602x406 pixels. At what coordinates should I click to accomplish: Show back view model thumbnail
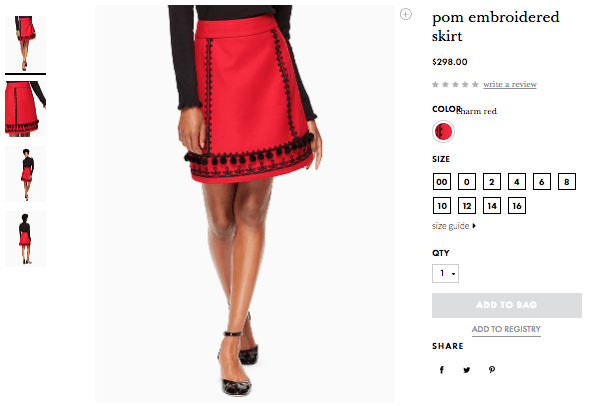25,239
